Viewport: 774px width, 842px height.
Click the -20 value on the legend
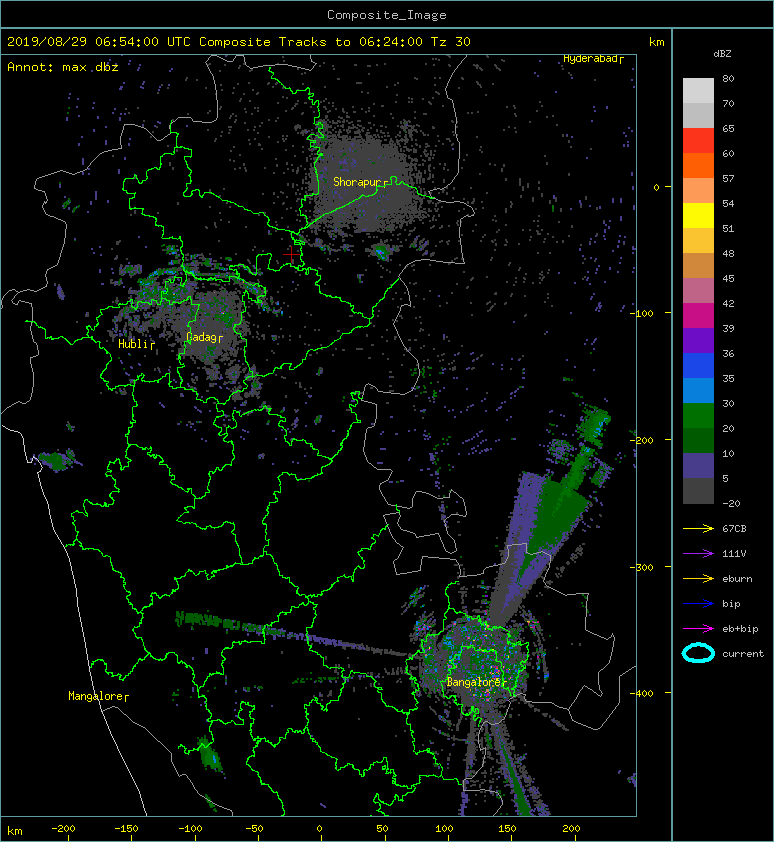(x=731, y=504)
